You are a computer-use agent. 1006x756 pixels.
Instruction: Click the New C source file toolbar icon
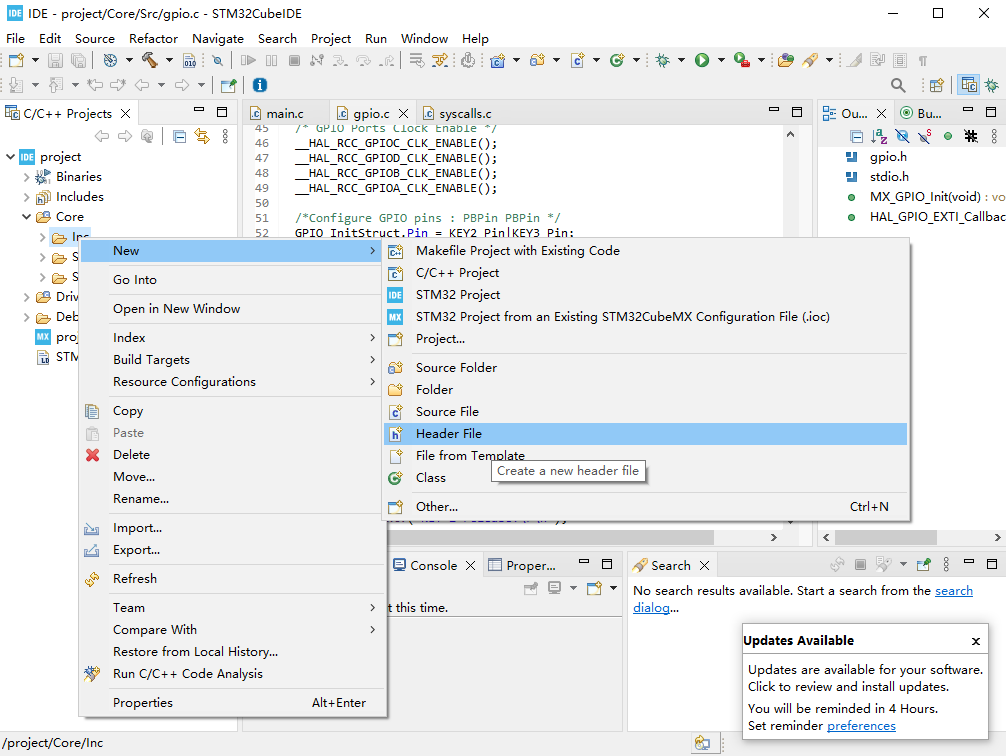click(577, 60)
